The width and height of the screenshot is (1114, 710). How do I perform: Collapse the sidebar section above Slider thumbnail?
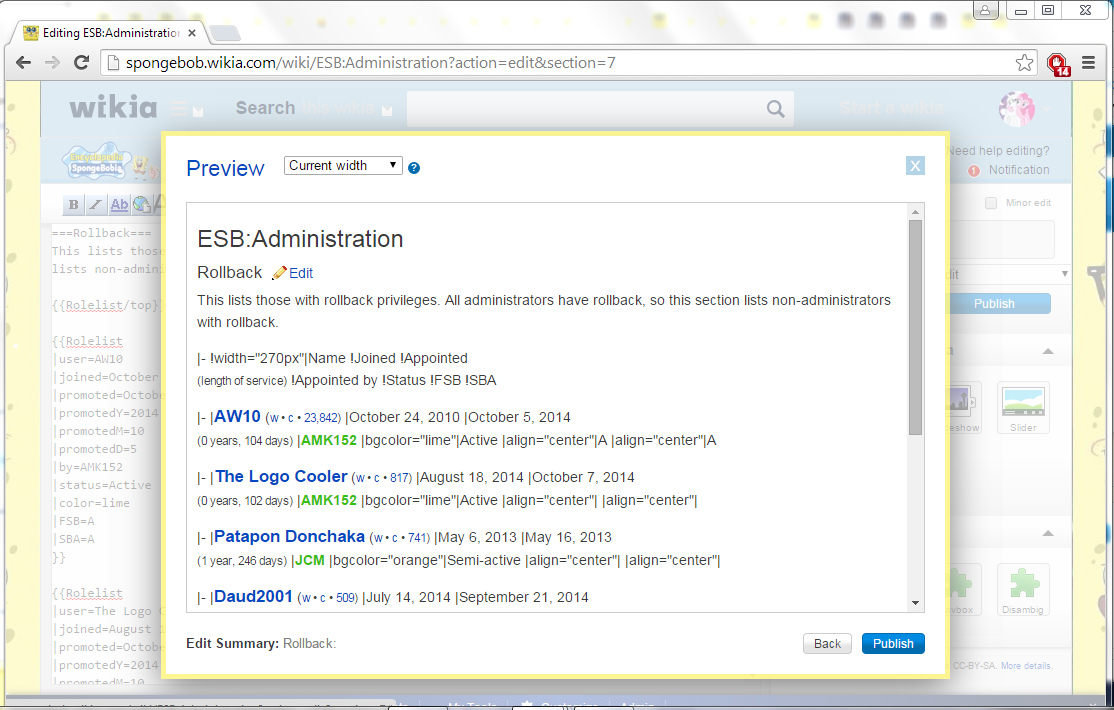pyautogui.click(x=1048, y=351)
